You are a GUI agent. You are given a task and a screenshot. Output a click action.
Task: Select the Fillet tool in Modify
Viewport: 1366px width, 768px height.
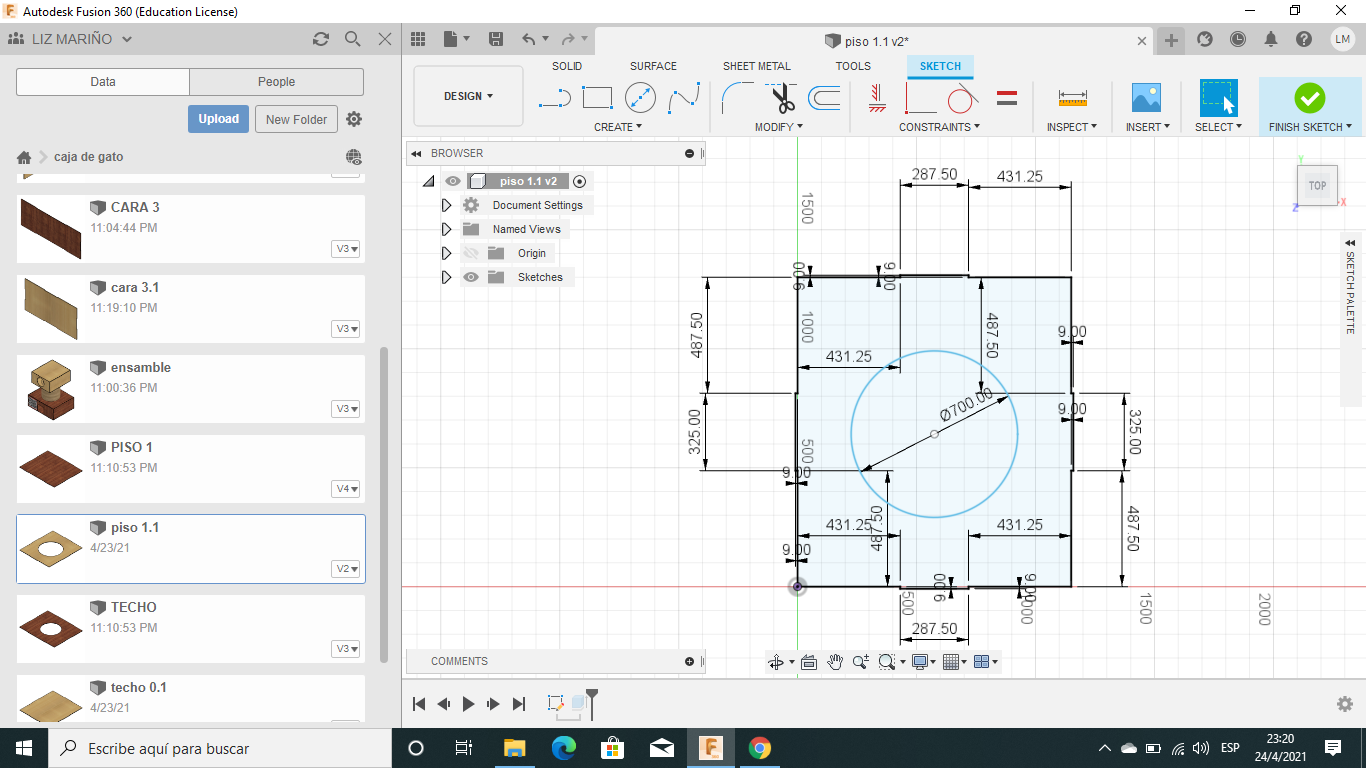738,98
